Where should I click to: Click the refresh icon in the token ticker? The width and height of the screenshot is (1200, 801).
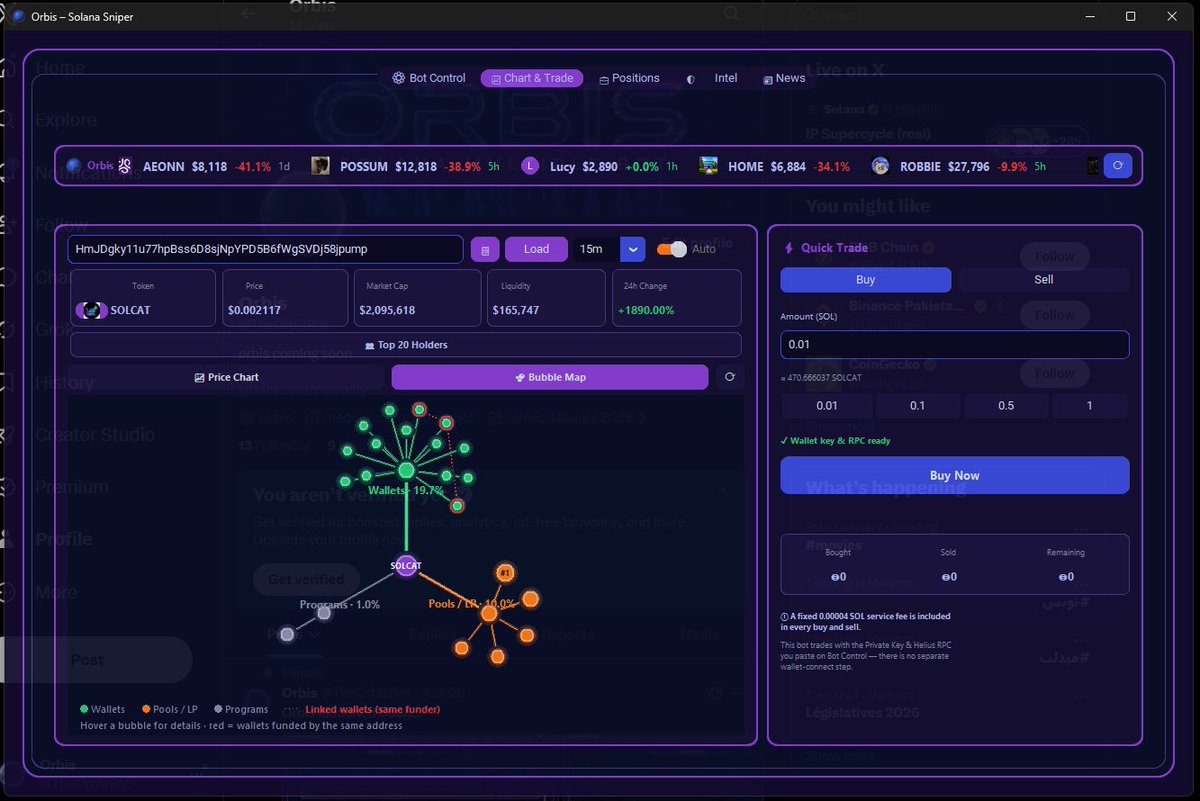[x=1118, y=166]
